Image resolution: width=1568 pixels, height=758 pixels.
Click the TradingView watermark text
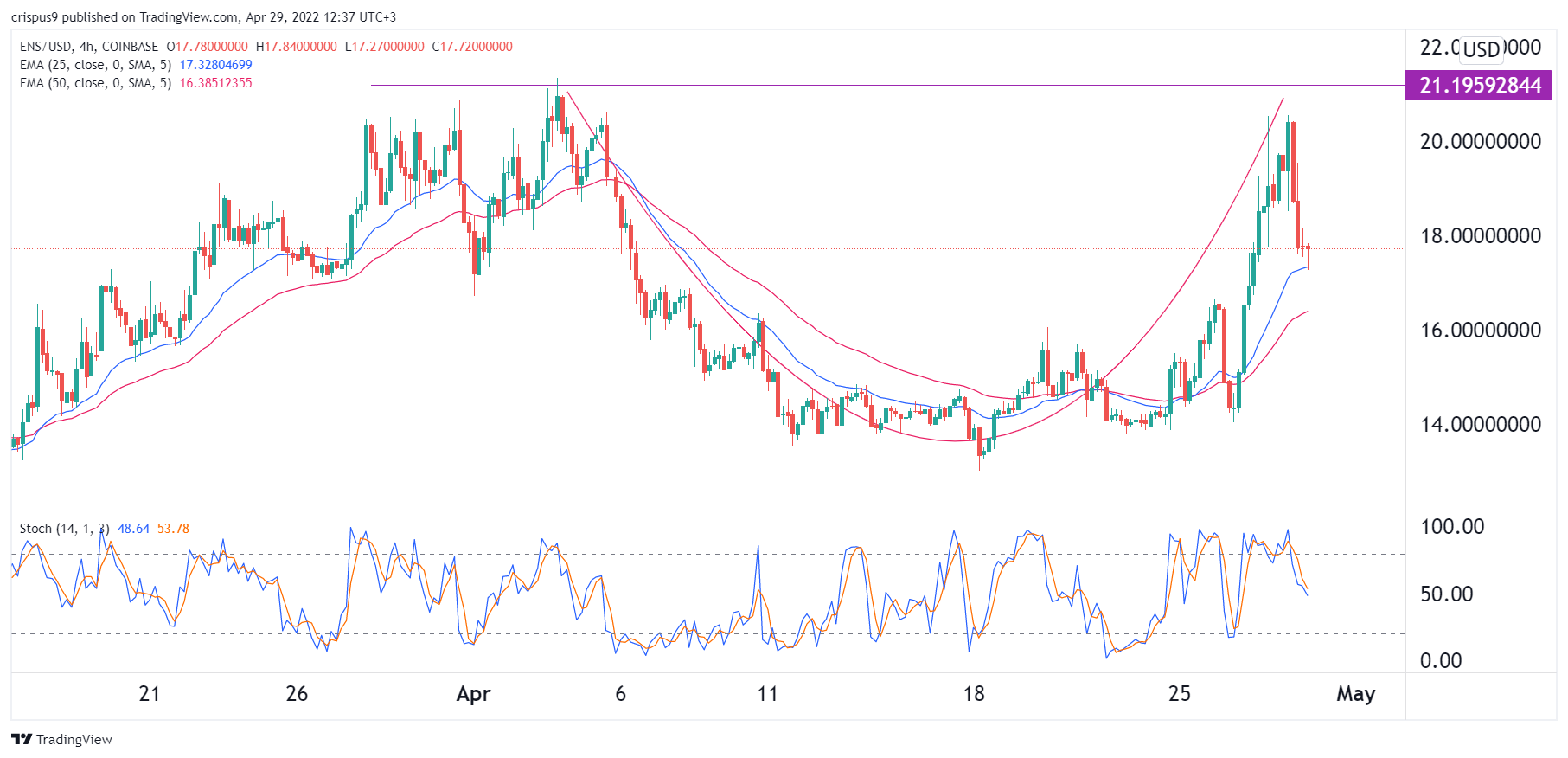coord(74,740)
